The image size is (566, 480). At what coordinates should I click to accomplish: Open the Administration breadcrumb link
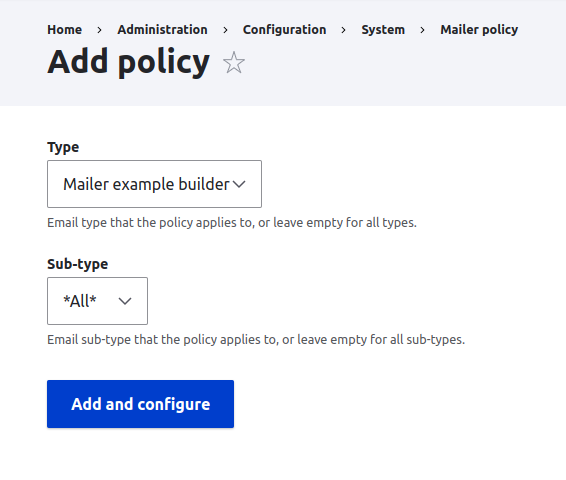click(162, 30)
